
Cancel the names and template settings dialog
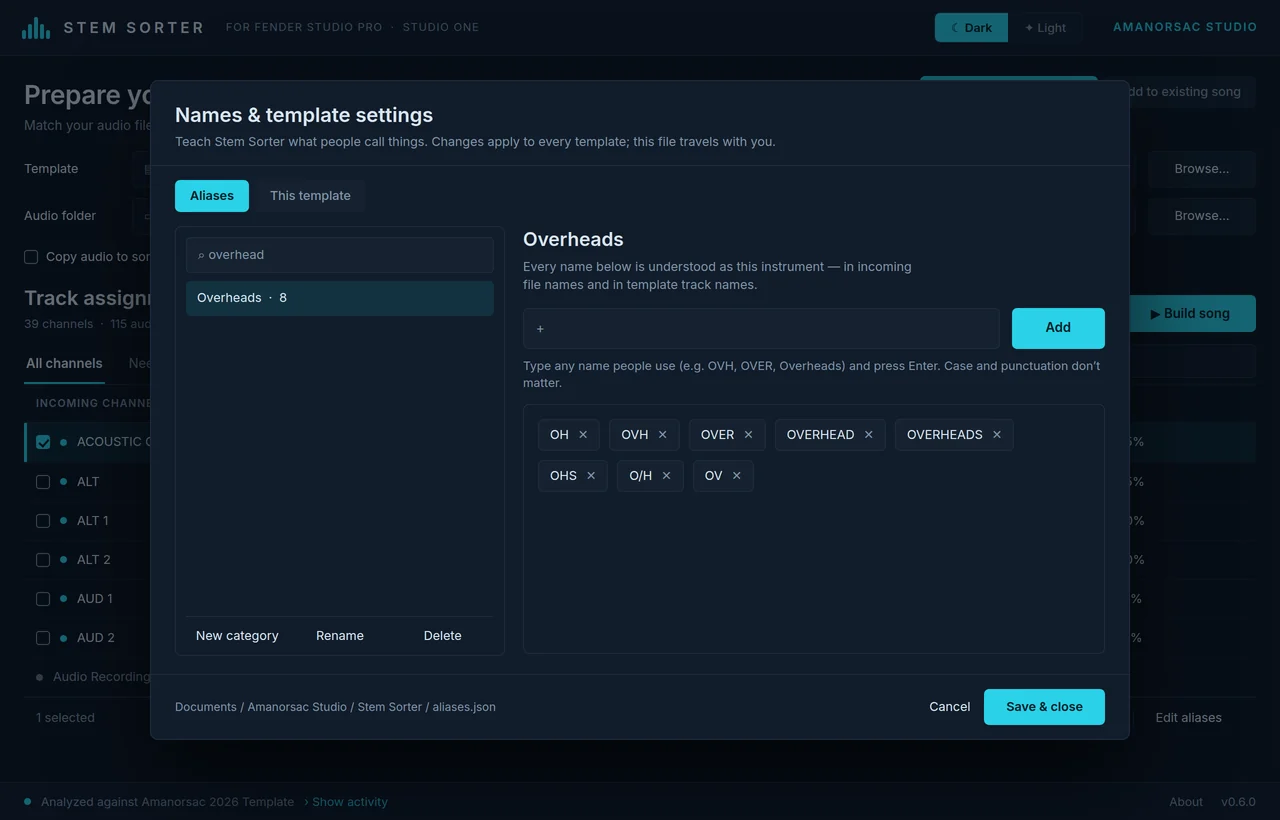949,707
